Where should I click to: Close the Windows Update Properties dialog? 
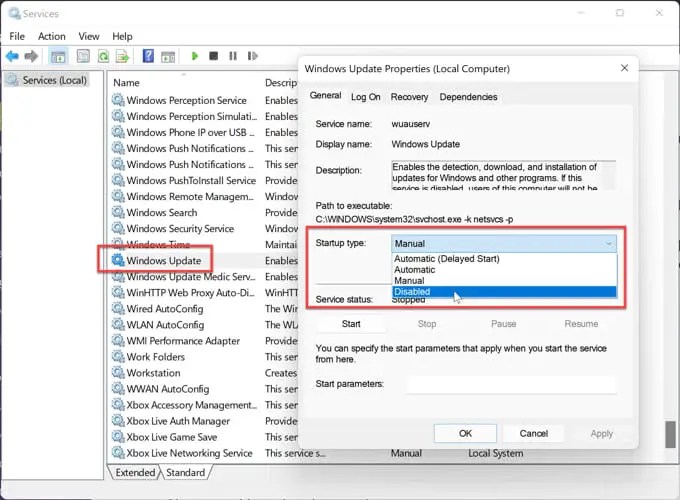[624, 68]
